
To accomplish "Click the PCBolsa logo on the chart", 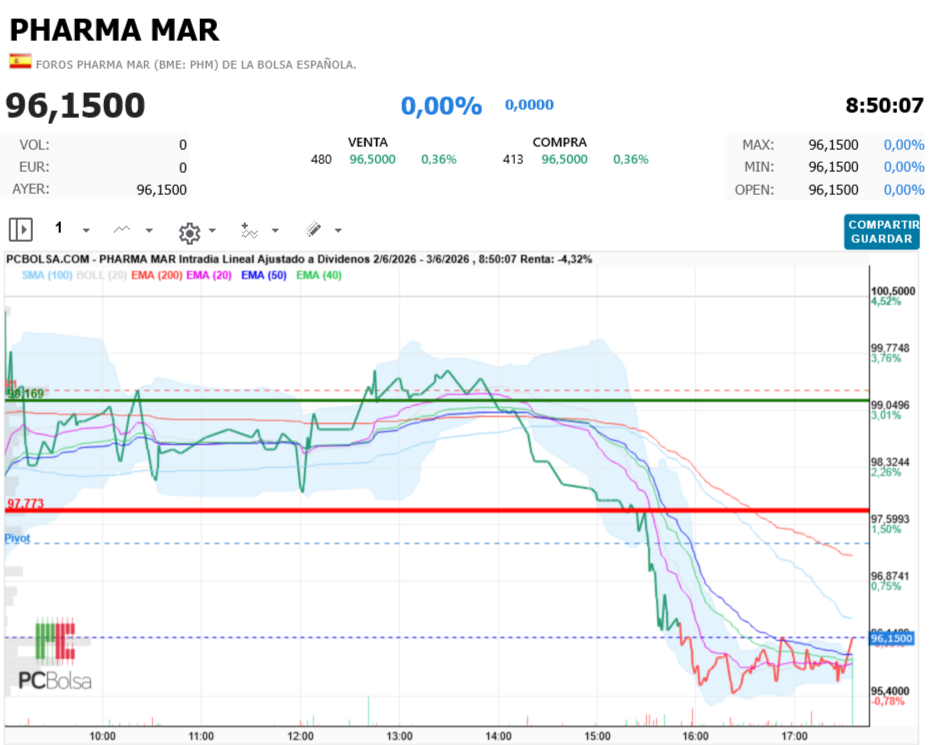I will [x=55, y=654].
